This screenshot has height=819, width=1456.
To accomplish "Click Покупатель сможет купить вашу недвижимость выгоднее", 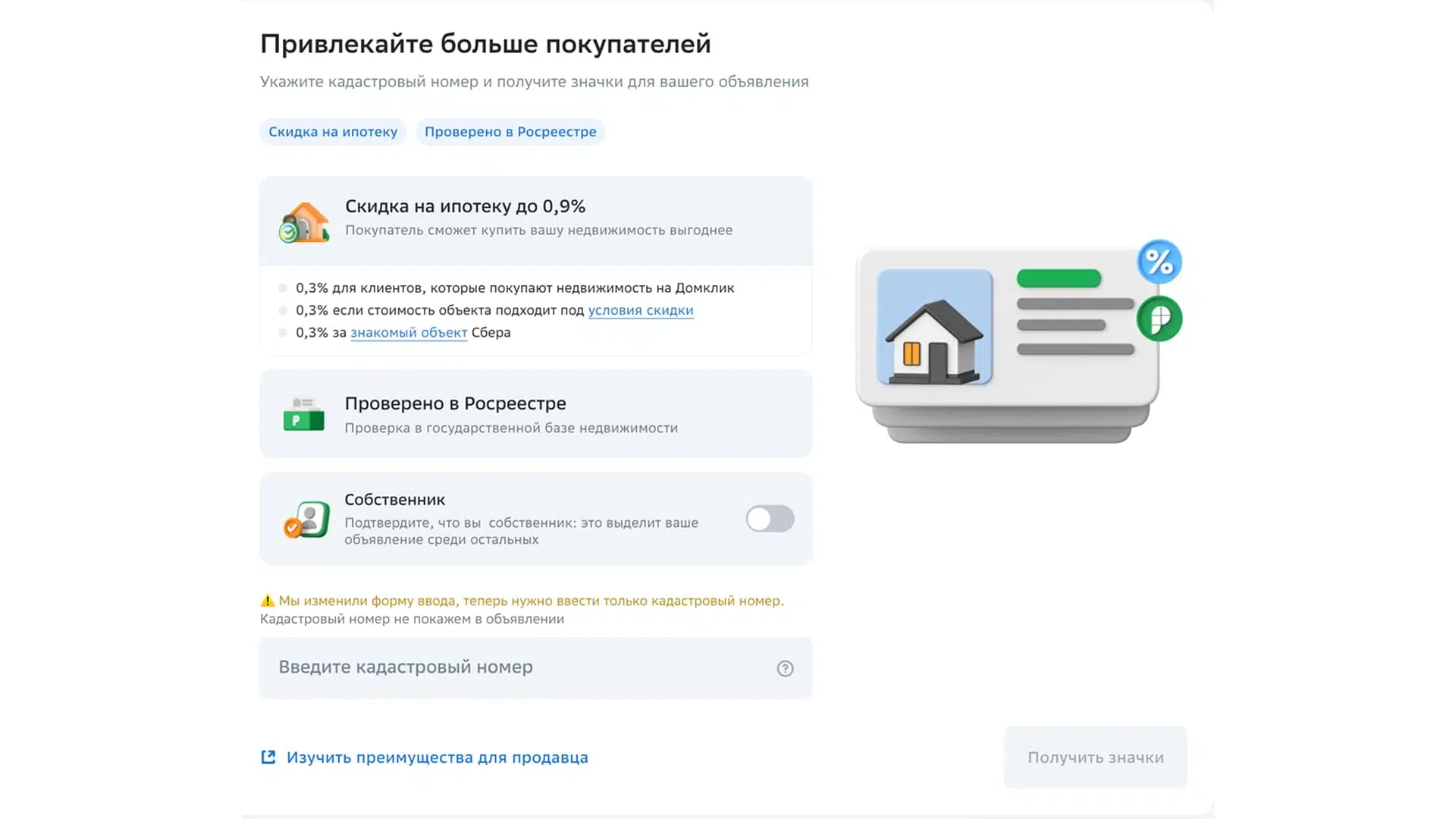I will point(538,230).
